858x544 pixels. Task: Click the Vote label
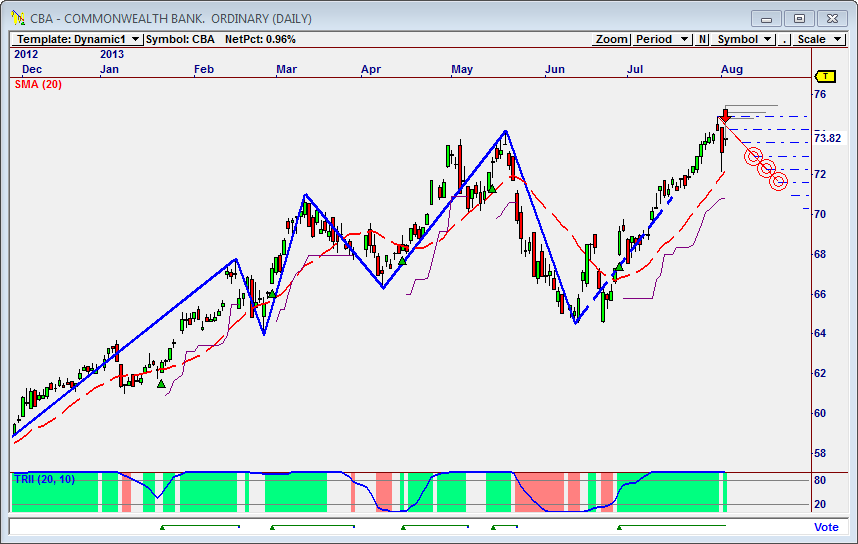coord(826,527)
